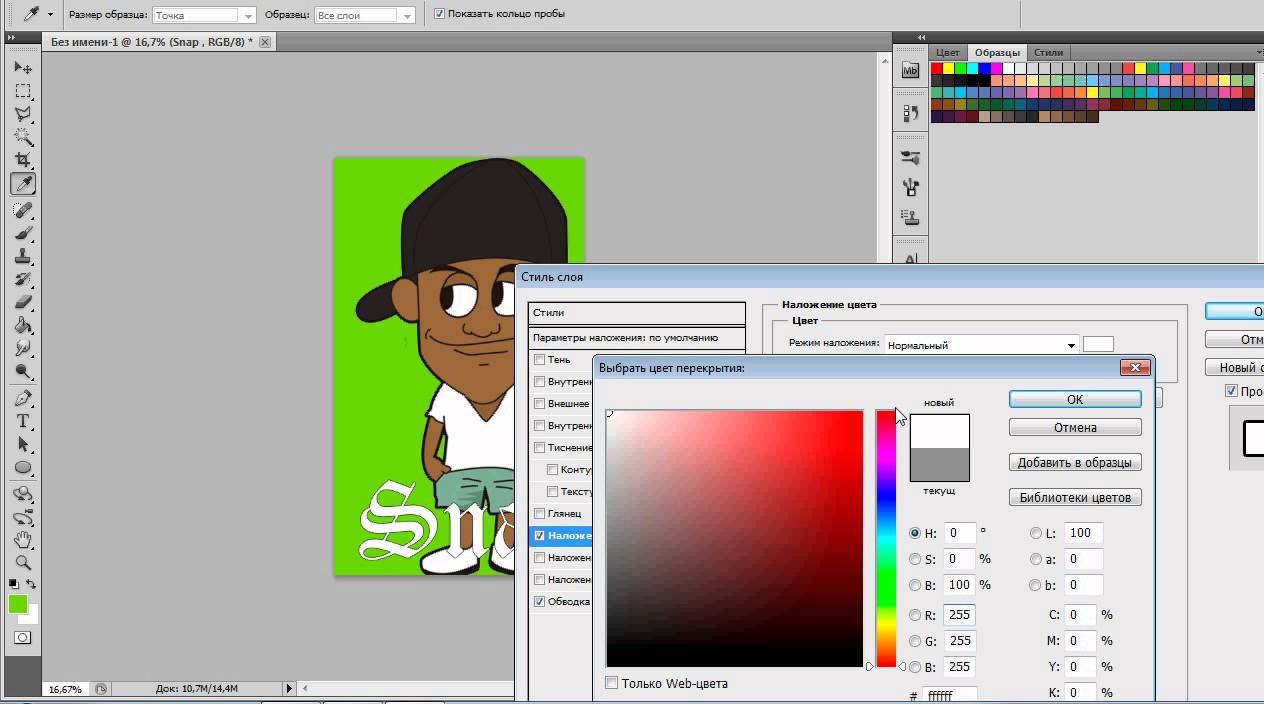Select the Move tool
Screen dimensions: 1264x704
(x=23, y=67)
